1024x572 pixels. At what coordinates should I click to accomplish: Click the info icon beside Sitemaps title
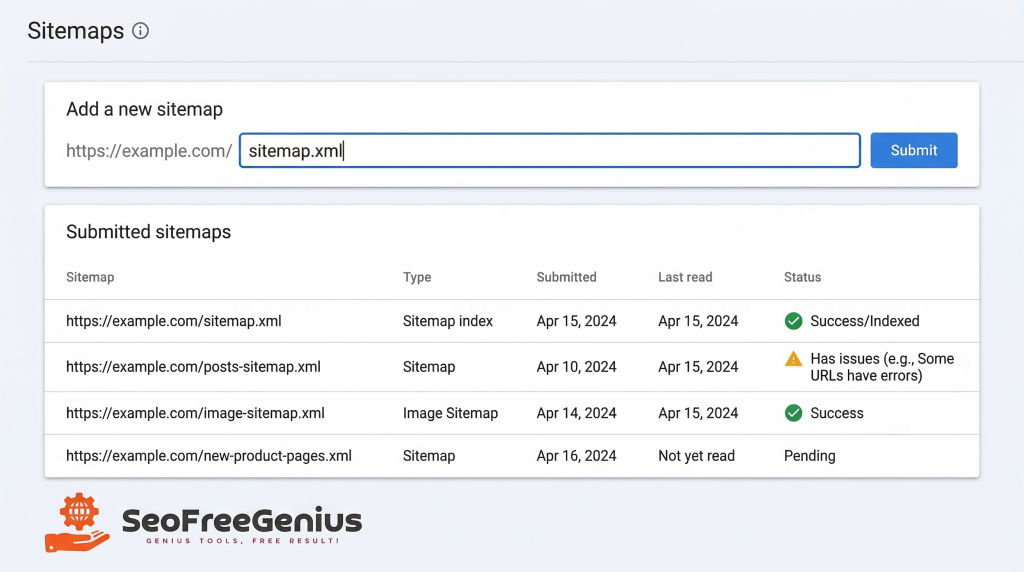click(x=140, y=31)
